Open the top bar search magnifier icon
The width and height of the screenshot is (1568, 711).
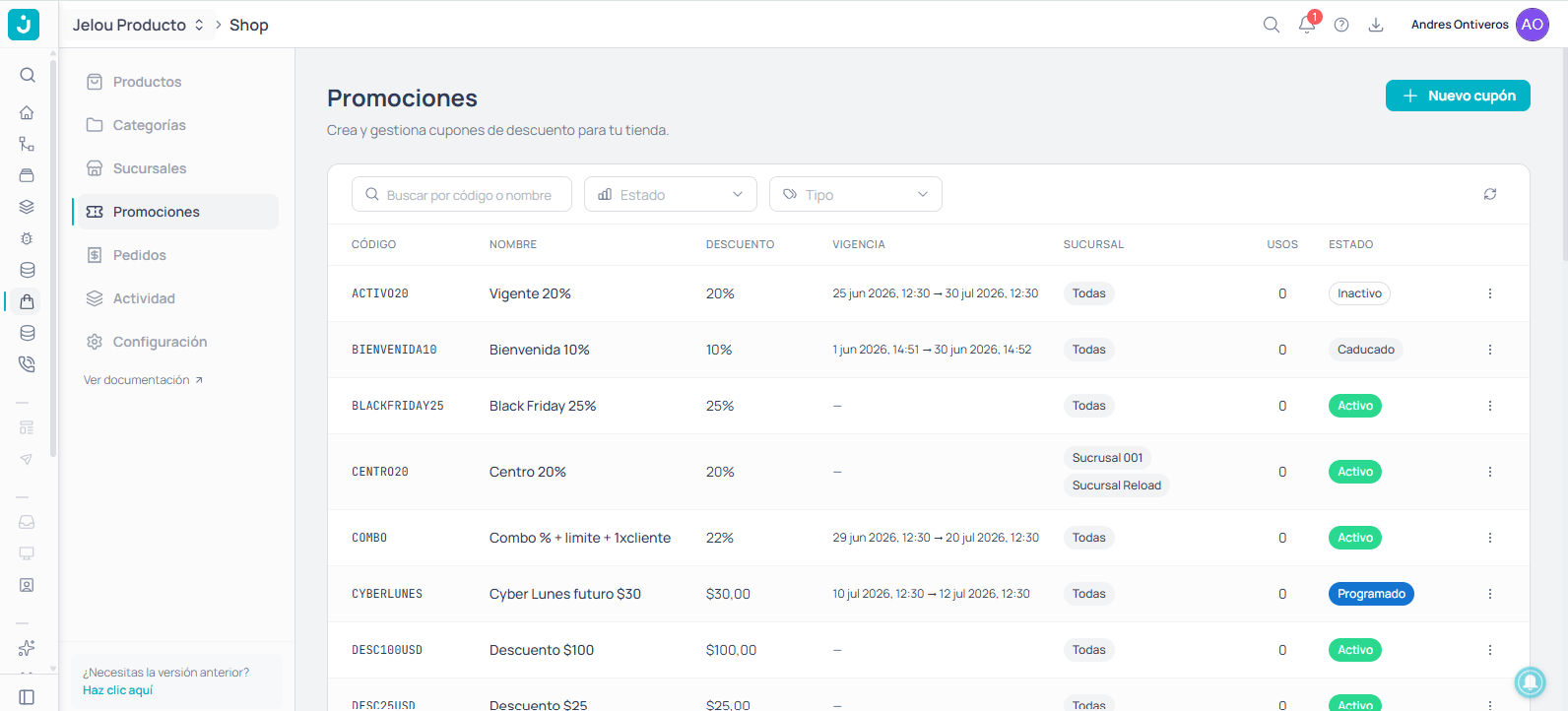[x=1272, y=25]
